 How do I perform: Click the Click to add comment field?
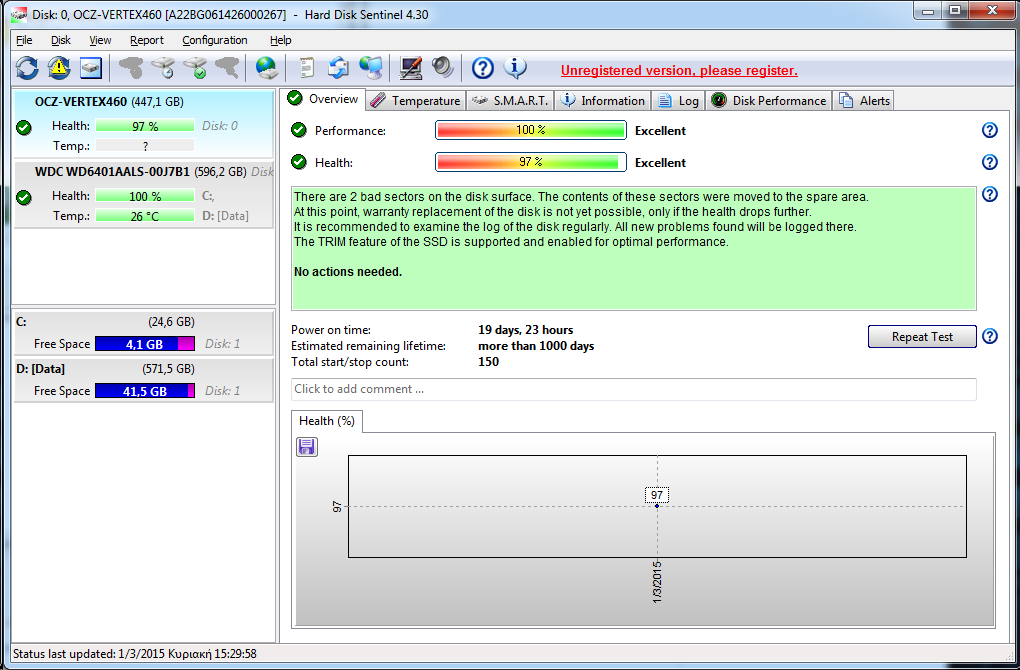coord(634,389)
